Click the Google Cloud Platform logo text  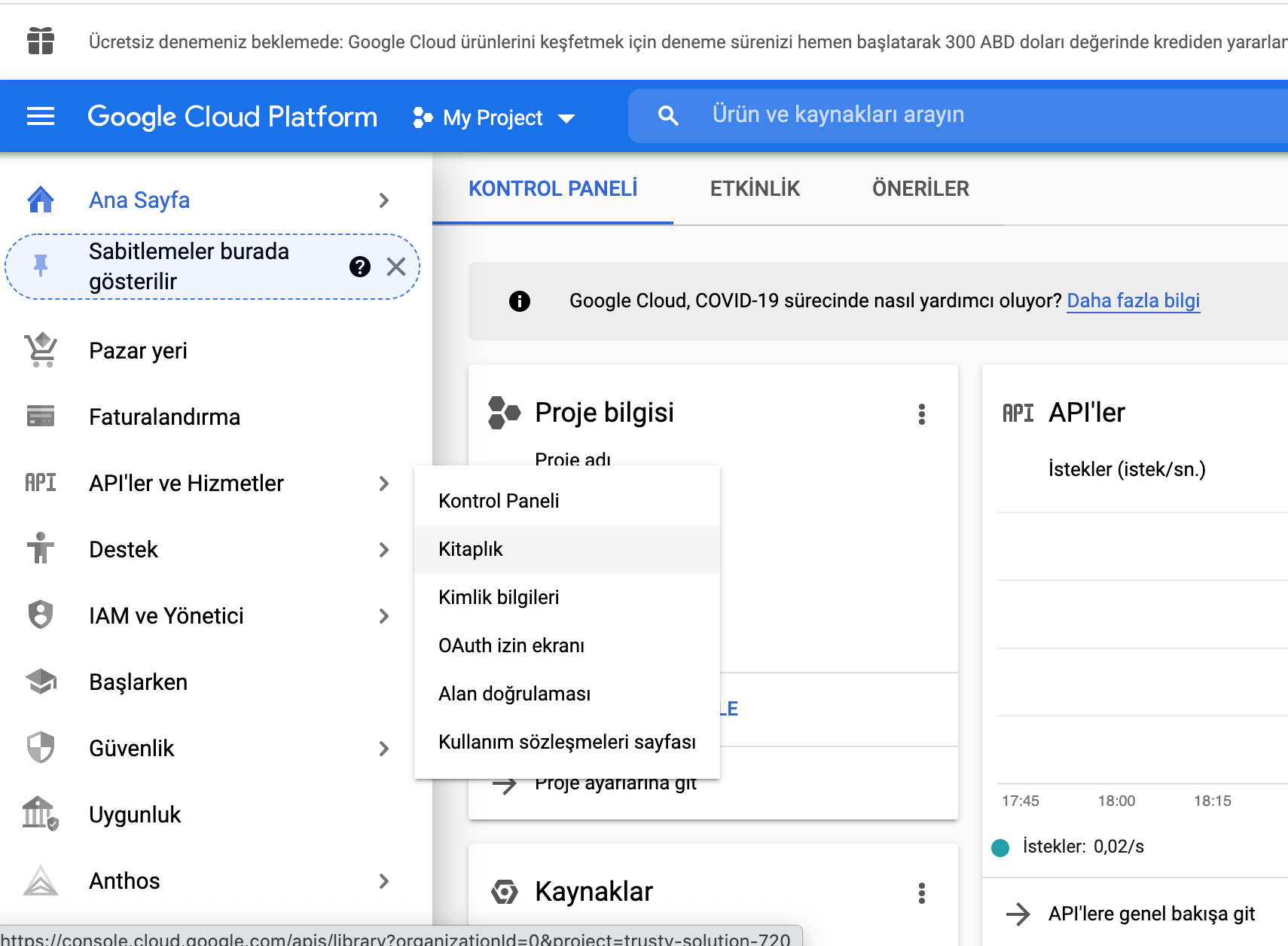pos(232,117)
